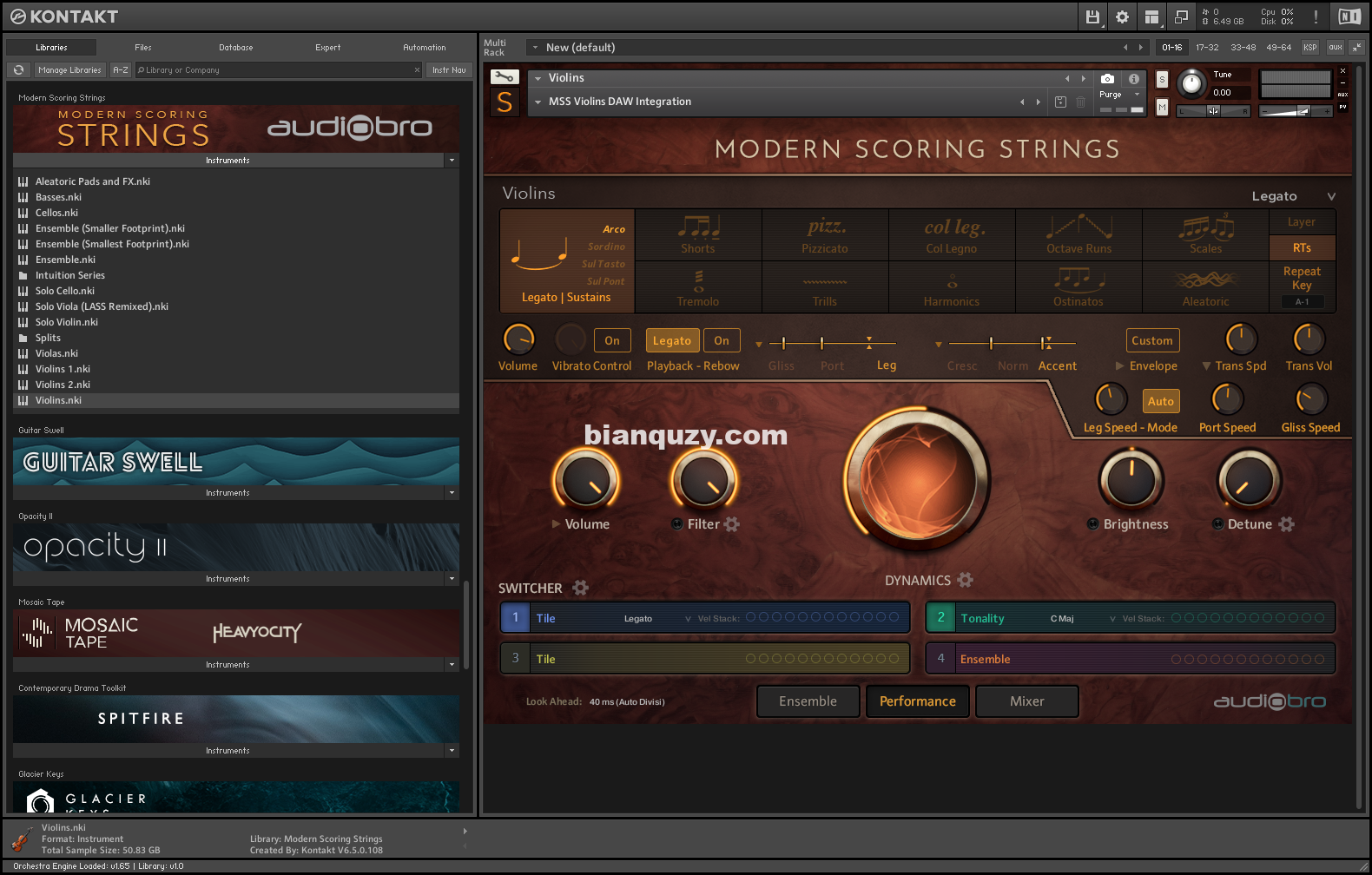This screenshot has width=1372, height=875.
Task: Open the Violins instrument name dropdown
Action: pyautogui.click(x=538, y=78)
